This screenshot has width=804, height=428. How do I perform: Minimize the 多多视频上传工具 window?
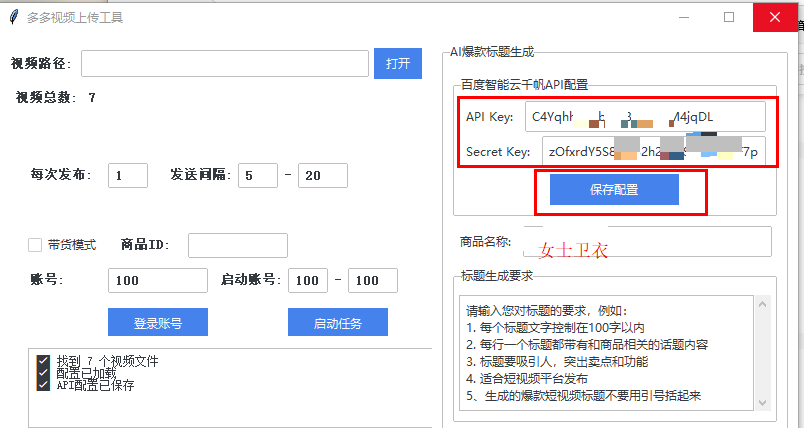[684, 17]
